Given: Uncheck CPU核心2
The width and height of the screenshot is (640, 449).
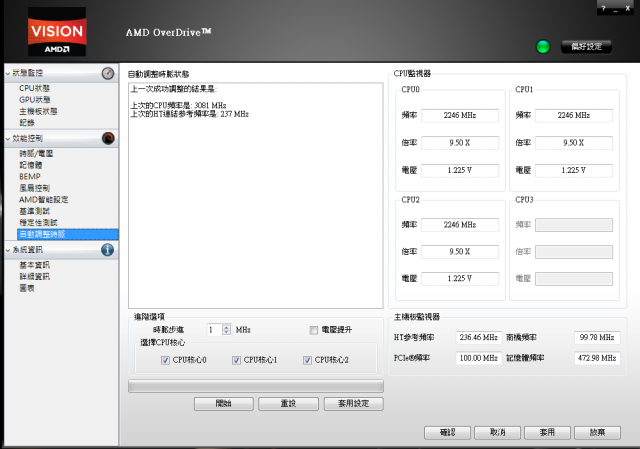Looking at the screenshot, I should click(x=307, y=360).
